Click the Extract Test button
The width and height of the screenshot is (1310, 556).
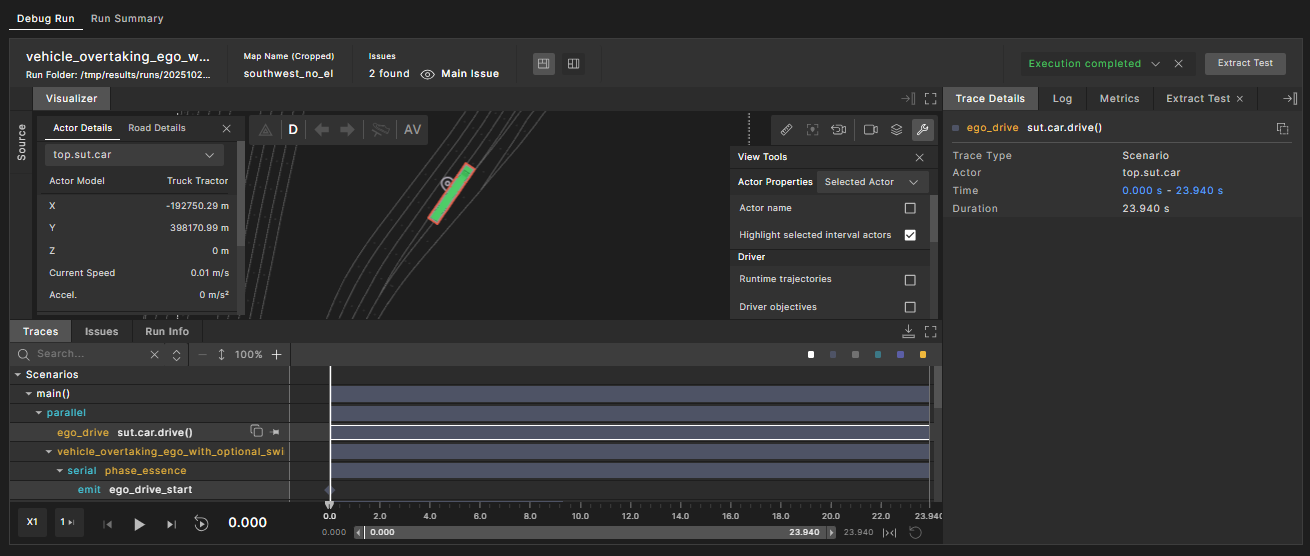[x=1245, y=63]
